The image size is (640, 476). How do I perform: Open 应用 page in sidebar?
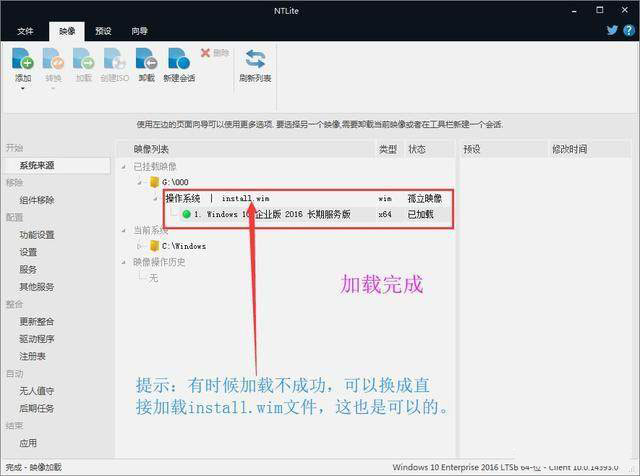click(28, 443)
